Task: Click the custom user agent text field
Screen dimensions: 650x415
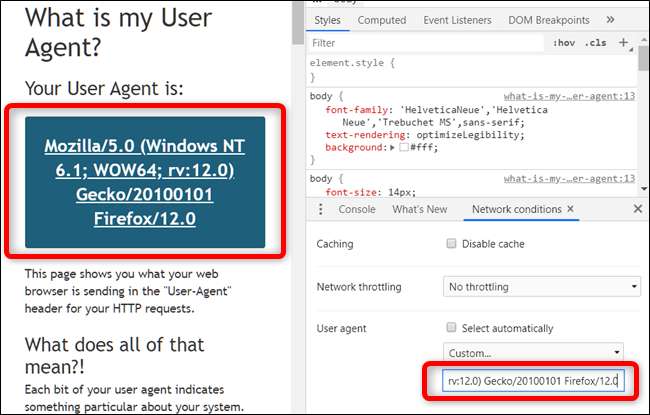Action: 531,381
